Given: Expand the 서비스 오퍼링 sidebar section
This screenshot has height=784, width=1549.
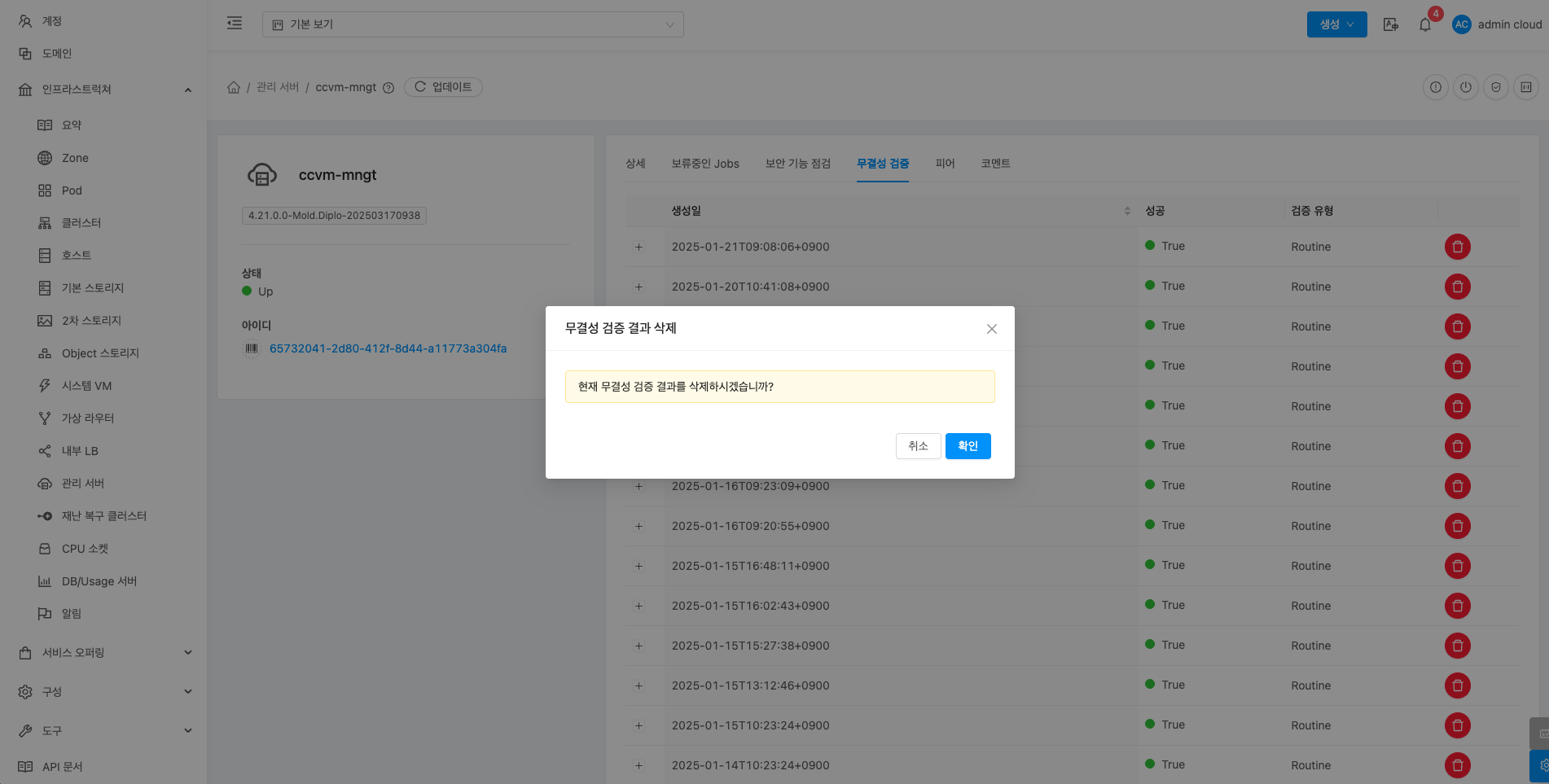Looking at the screenshot, I should pyautogui.click(x=104, y=653).
